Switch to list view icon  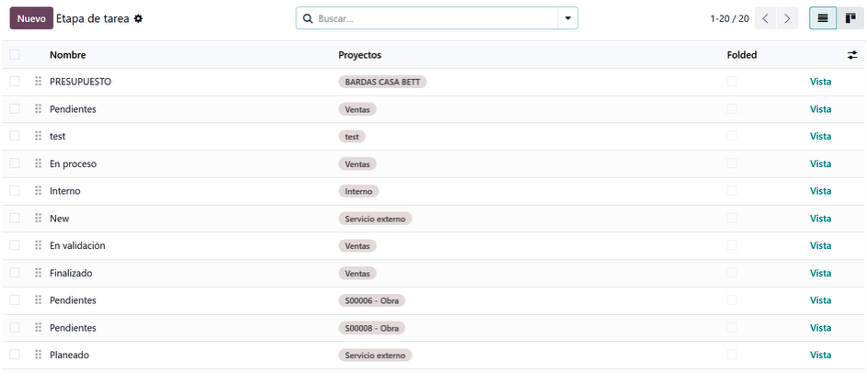tap(823, 18)
